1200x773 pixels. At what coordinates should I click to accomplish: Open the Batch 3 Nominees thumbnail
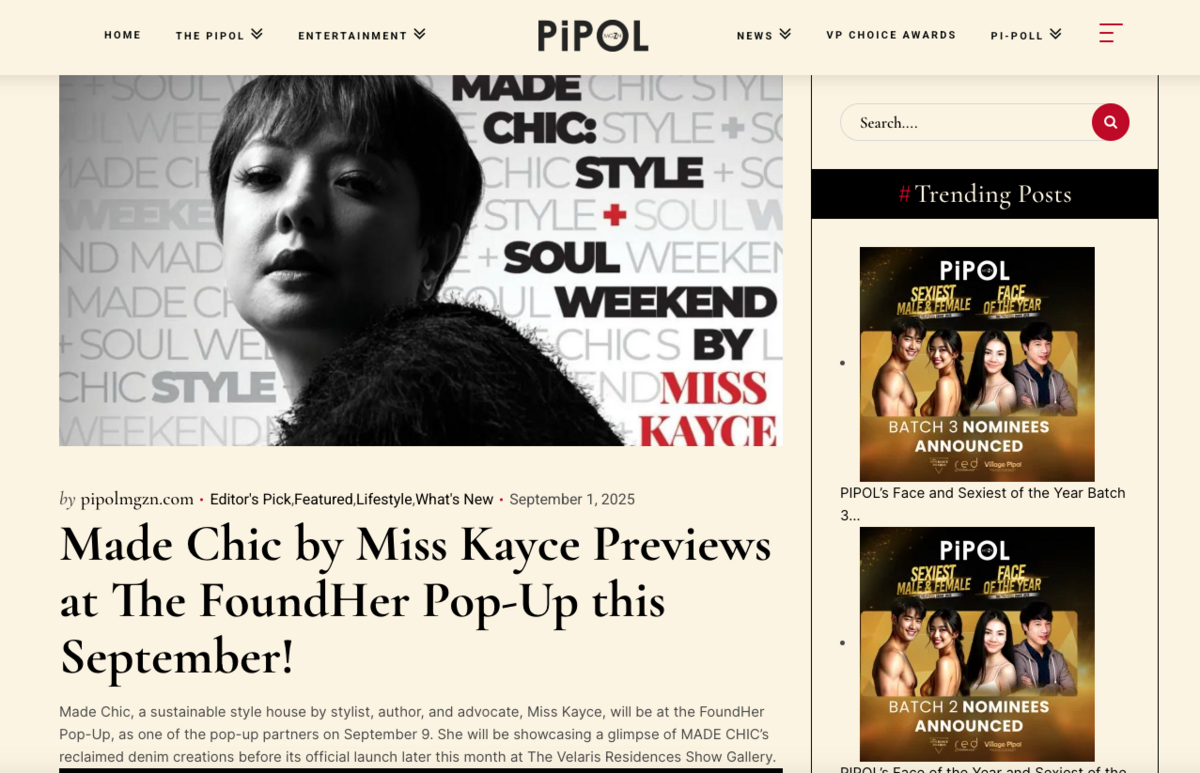point(977,364)
